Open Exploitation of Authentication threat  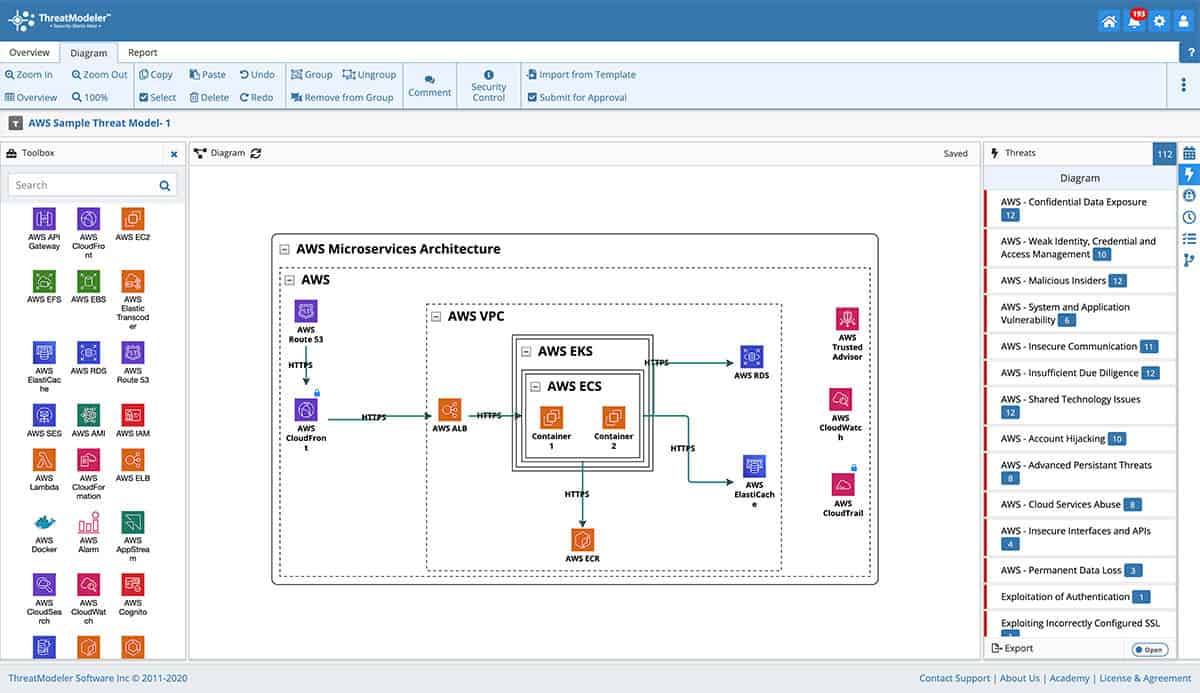pyautogui.click(x=1080, y=596)
